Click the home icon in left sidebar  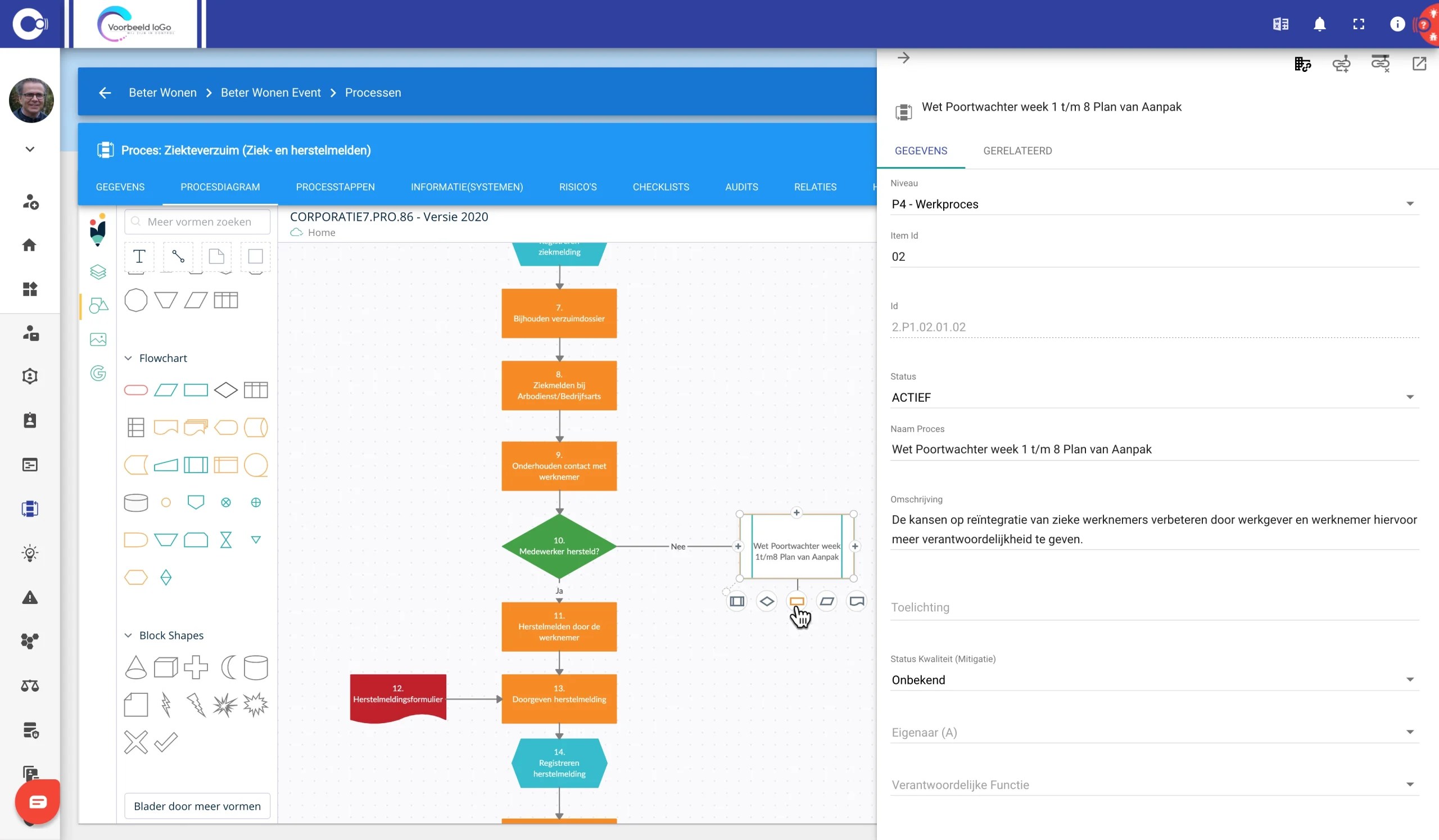coord(30,245)
